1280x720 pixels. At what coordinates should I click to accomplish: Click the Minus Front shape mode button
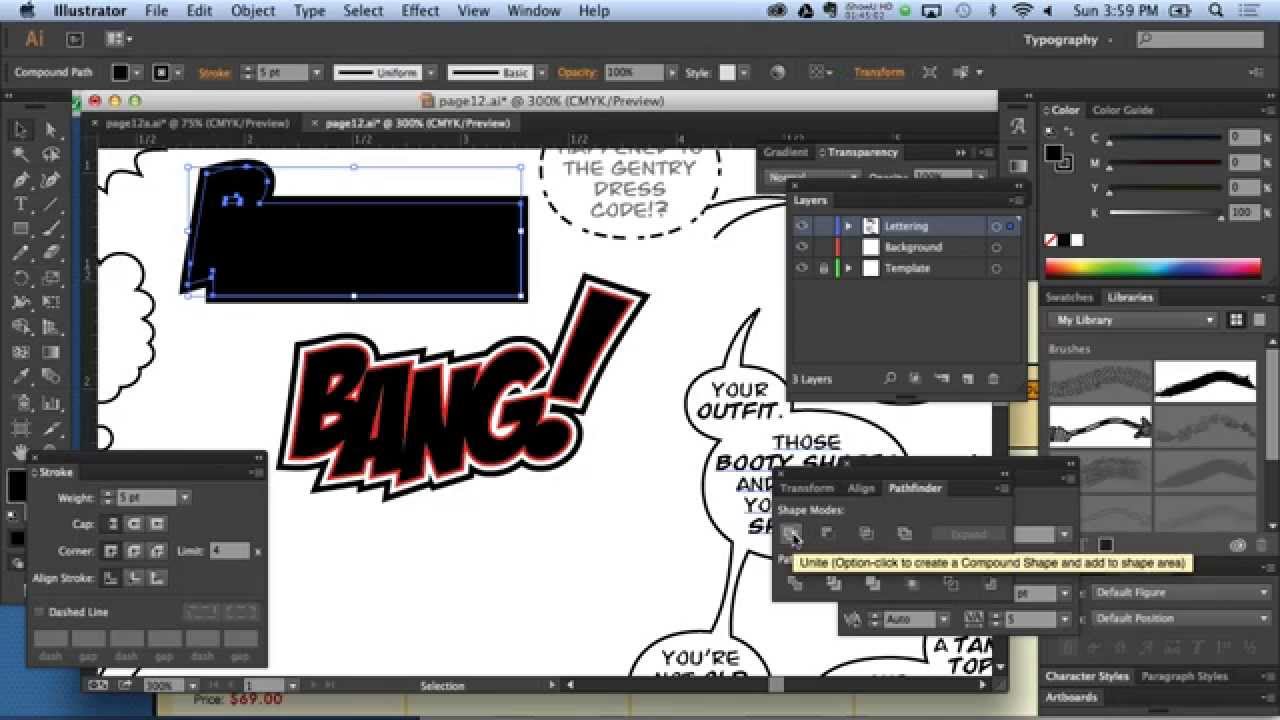pyautogui.click(x=828, y=534)
